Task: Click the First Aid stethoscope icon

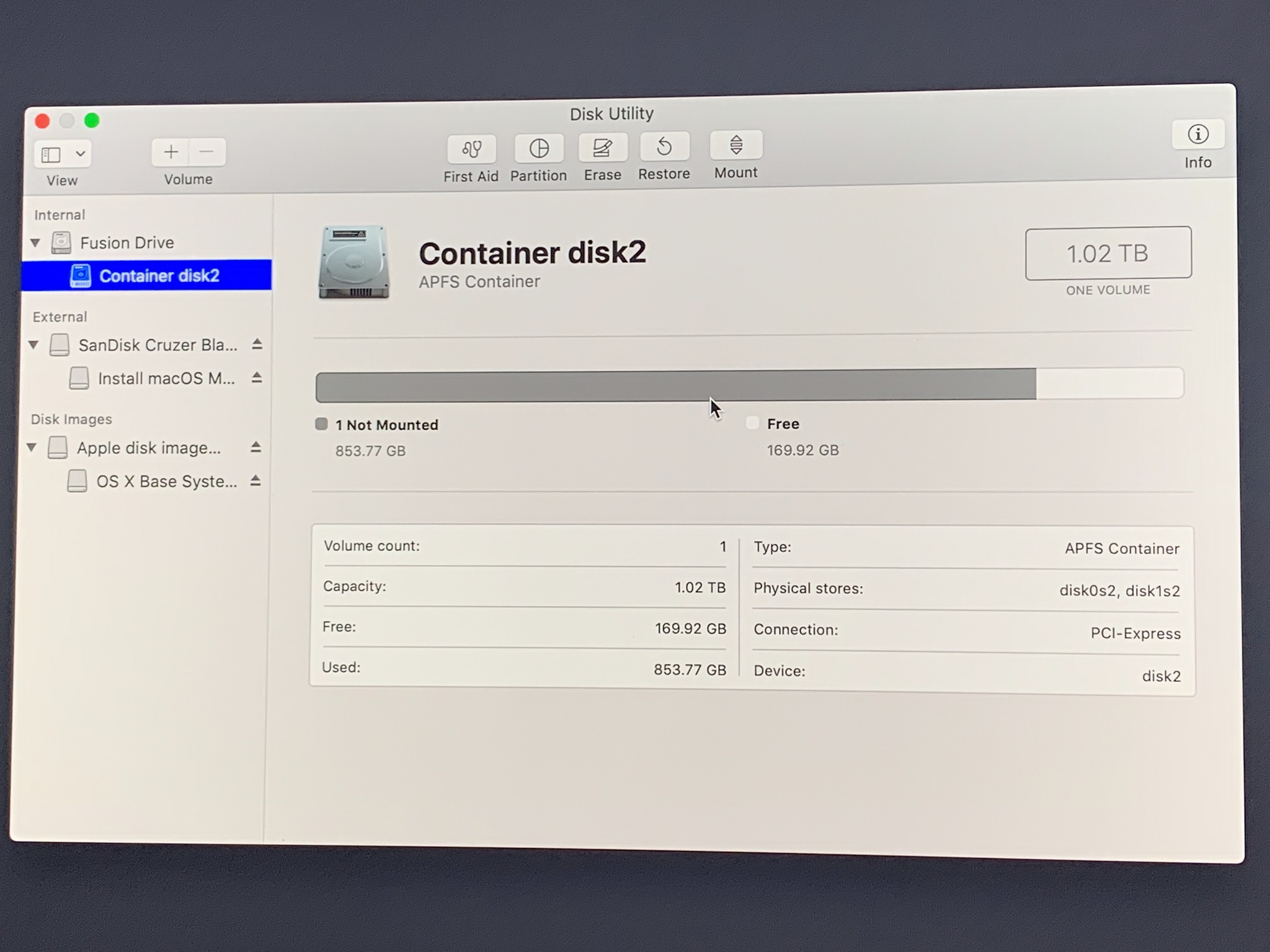Action: 471,149
